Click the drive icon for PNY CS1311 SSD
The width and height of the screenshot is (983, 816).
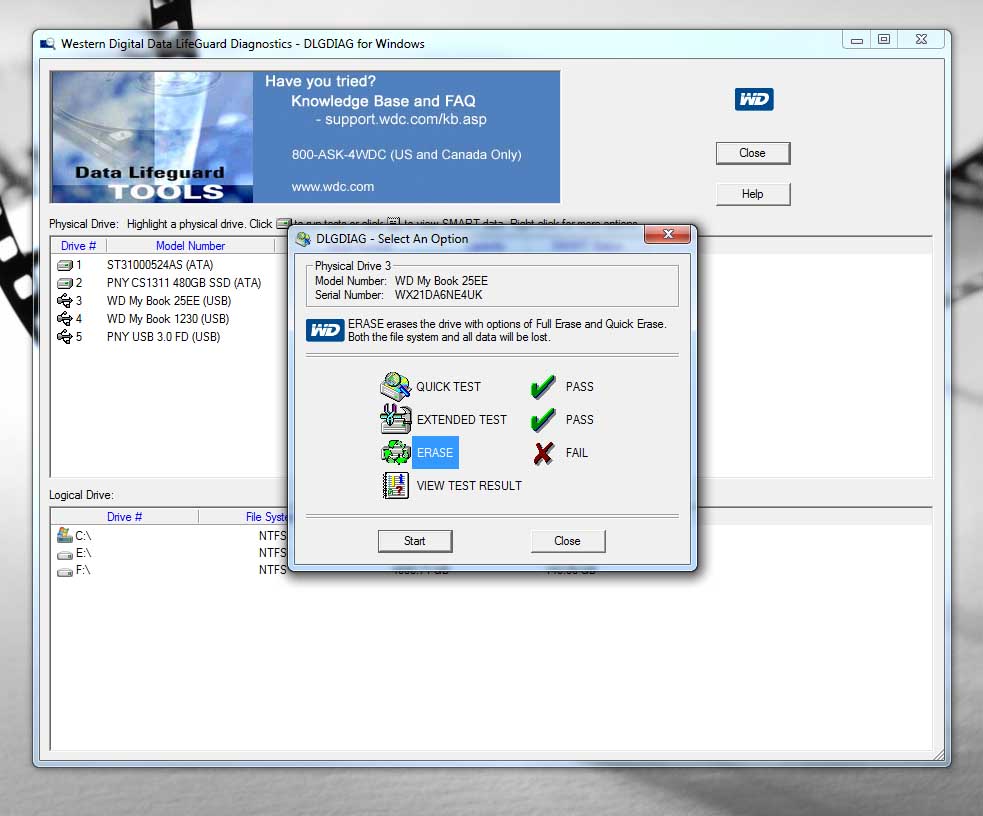point(65,283)
